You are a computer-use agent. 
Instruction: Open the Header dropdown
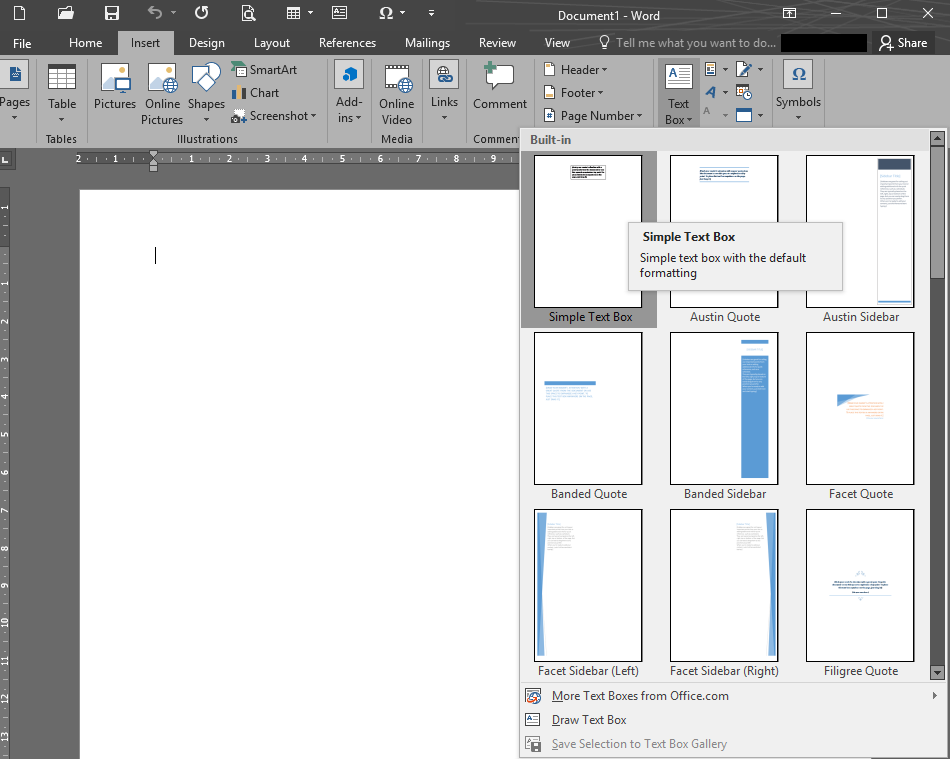pos(576,69)
